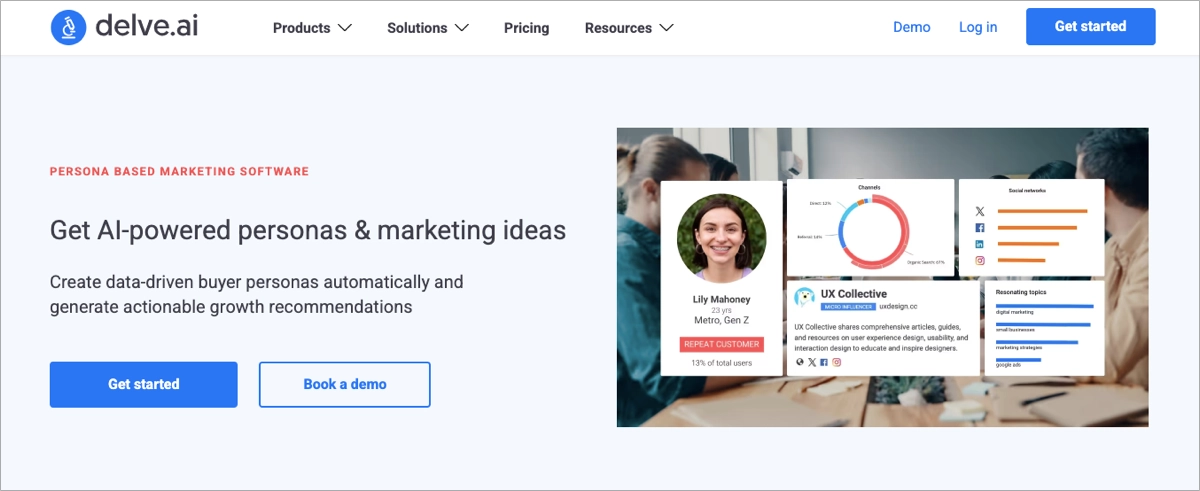Click the '13% of total users' text
Screen dimensions: 1200x491
pyautogui.click(x=722, y=363)
